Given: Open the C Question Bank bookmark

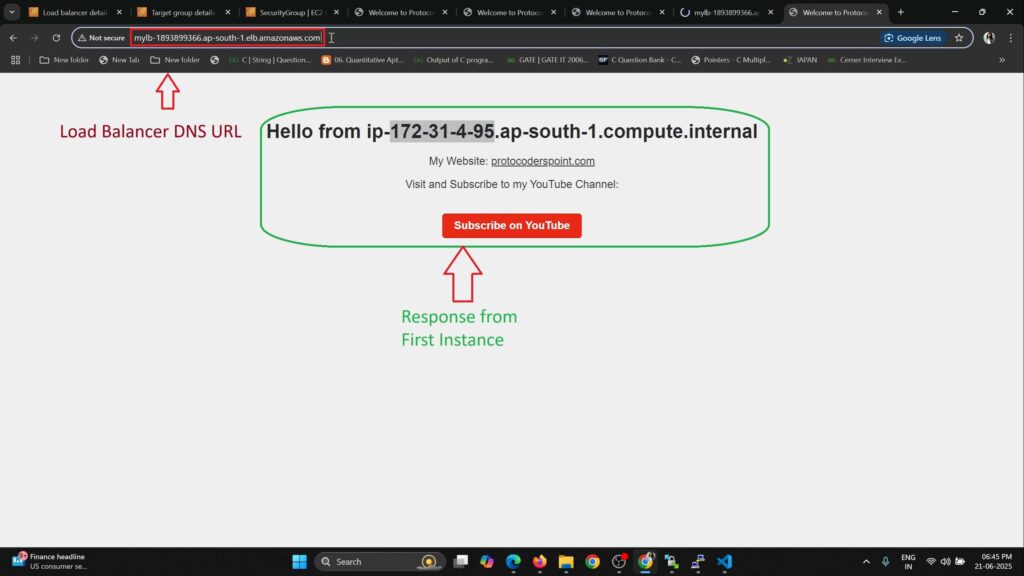Looking at the screenshot, I should [639, 59].
